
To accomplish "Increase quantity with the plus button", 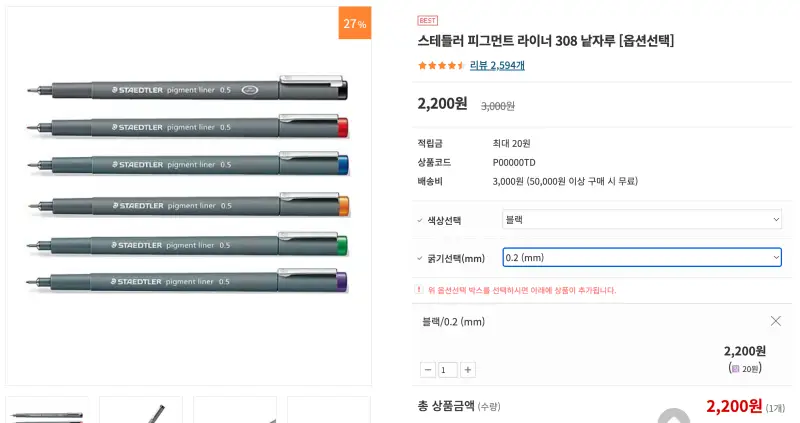I will click(468, 370).
